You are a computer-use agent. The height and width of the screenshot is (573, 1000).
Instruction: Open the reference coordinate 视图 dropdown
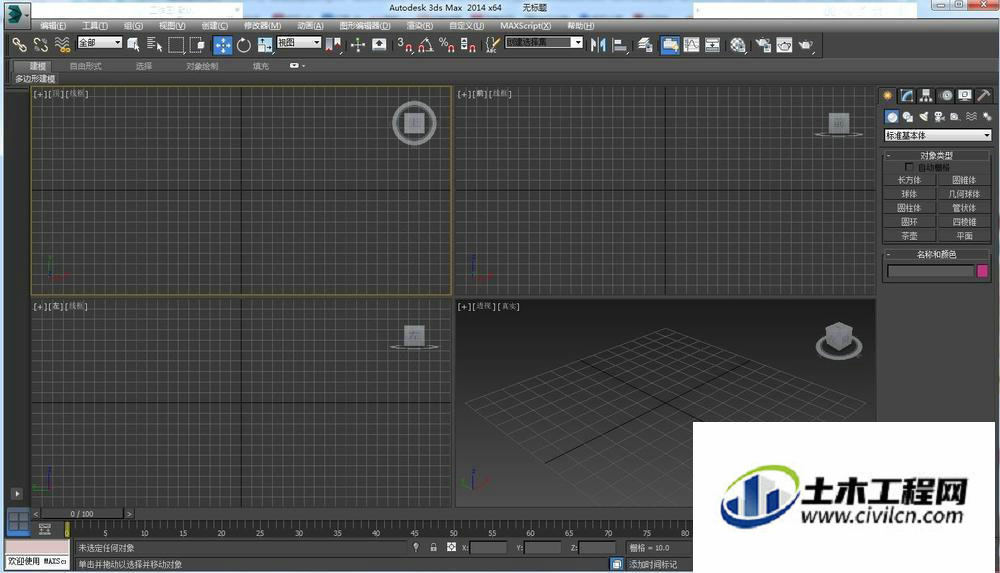tap(299, 42)
